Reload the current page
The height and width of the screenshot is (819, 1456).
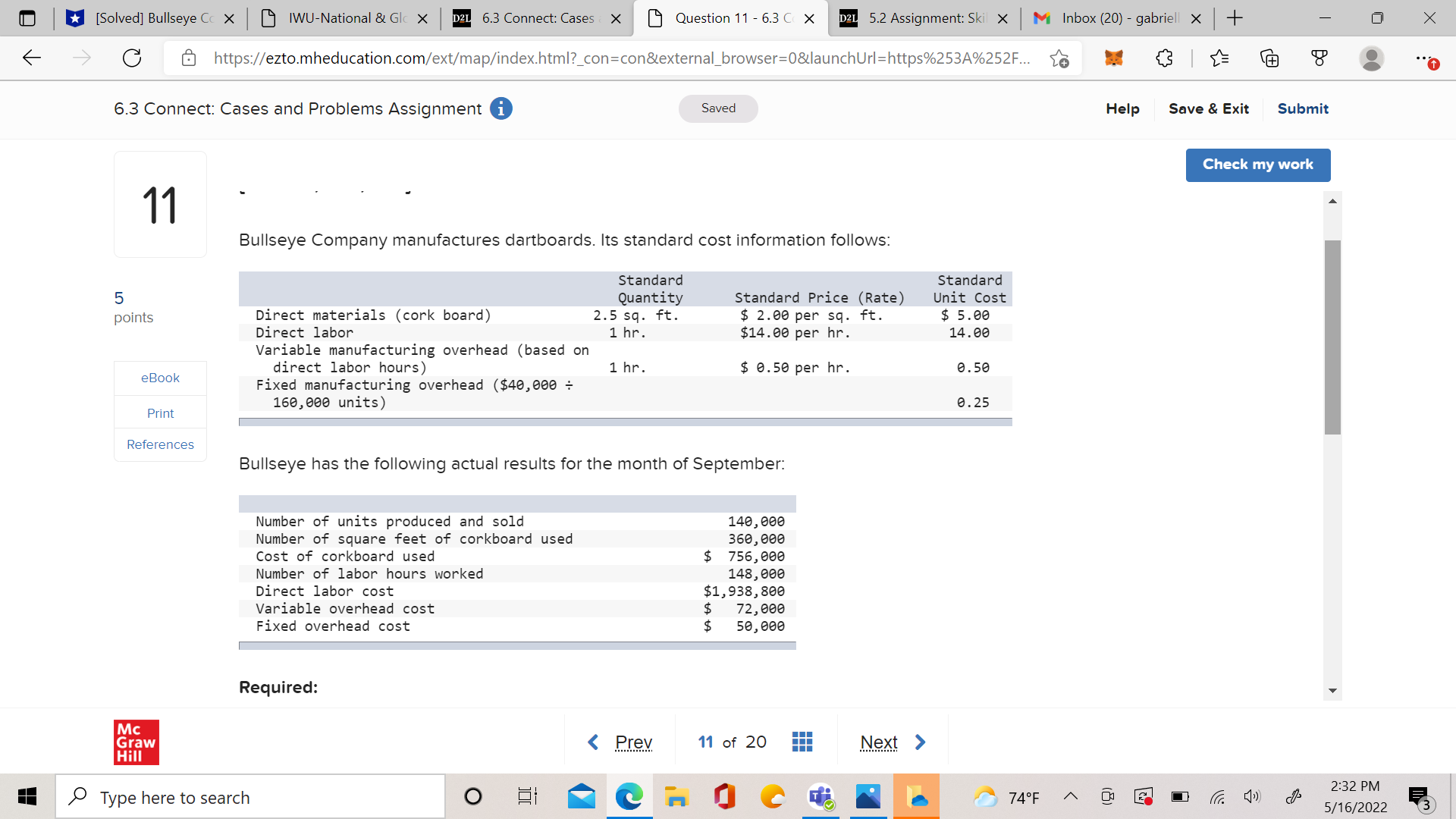click(x=132, y=58)
